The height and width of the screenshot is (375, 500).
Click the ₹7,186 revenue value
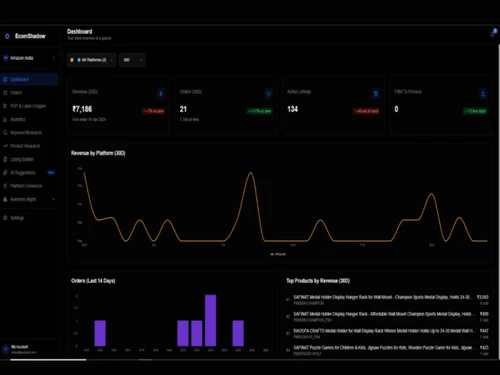click(x=82, y=109)
